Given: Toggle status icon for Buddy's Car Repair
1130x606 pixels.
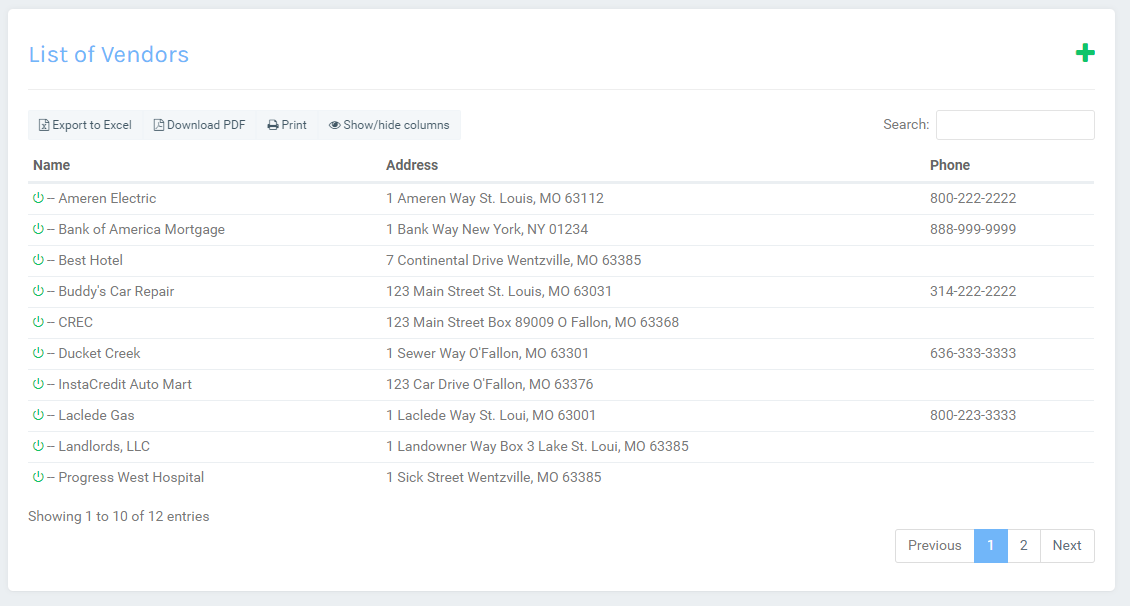Looking at the screenshot, I should pyautogui.click(x=38, y=291).
